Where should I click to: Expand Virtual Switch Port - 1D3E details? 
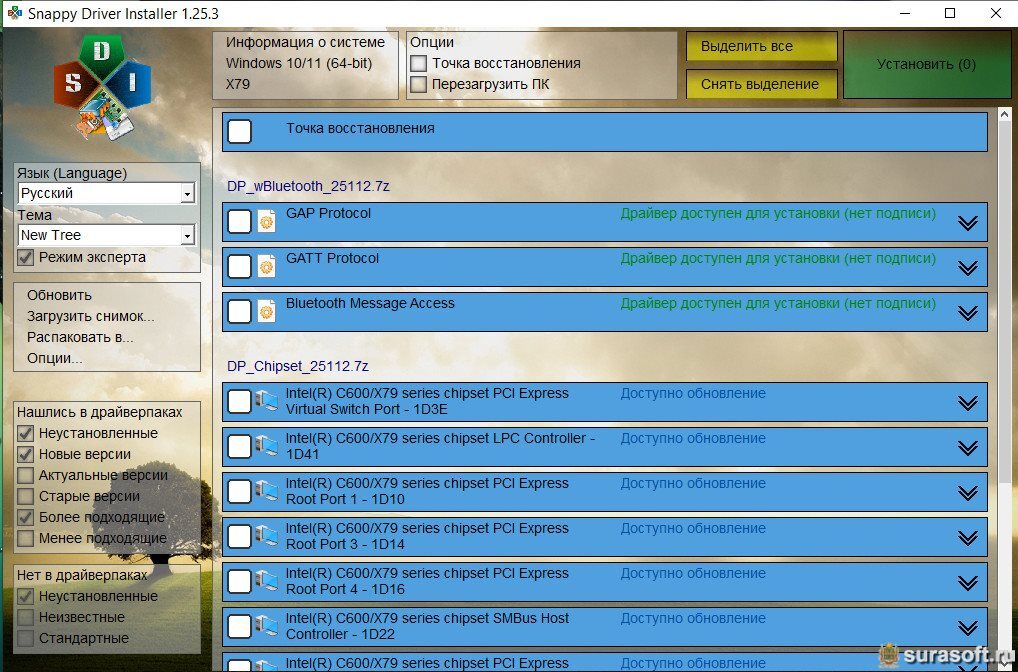pos(967,403)
